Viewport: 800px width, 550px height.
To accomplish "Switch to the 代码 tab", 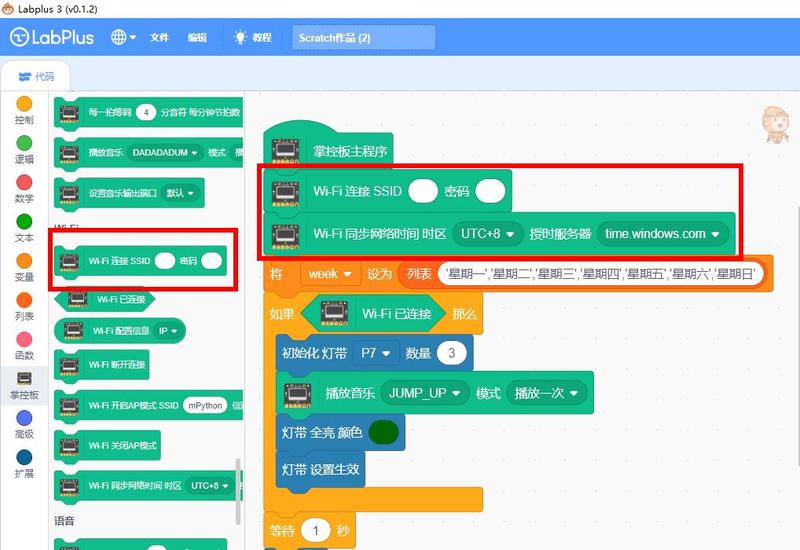I will tap(37, 76).
